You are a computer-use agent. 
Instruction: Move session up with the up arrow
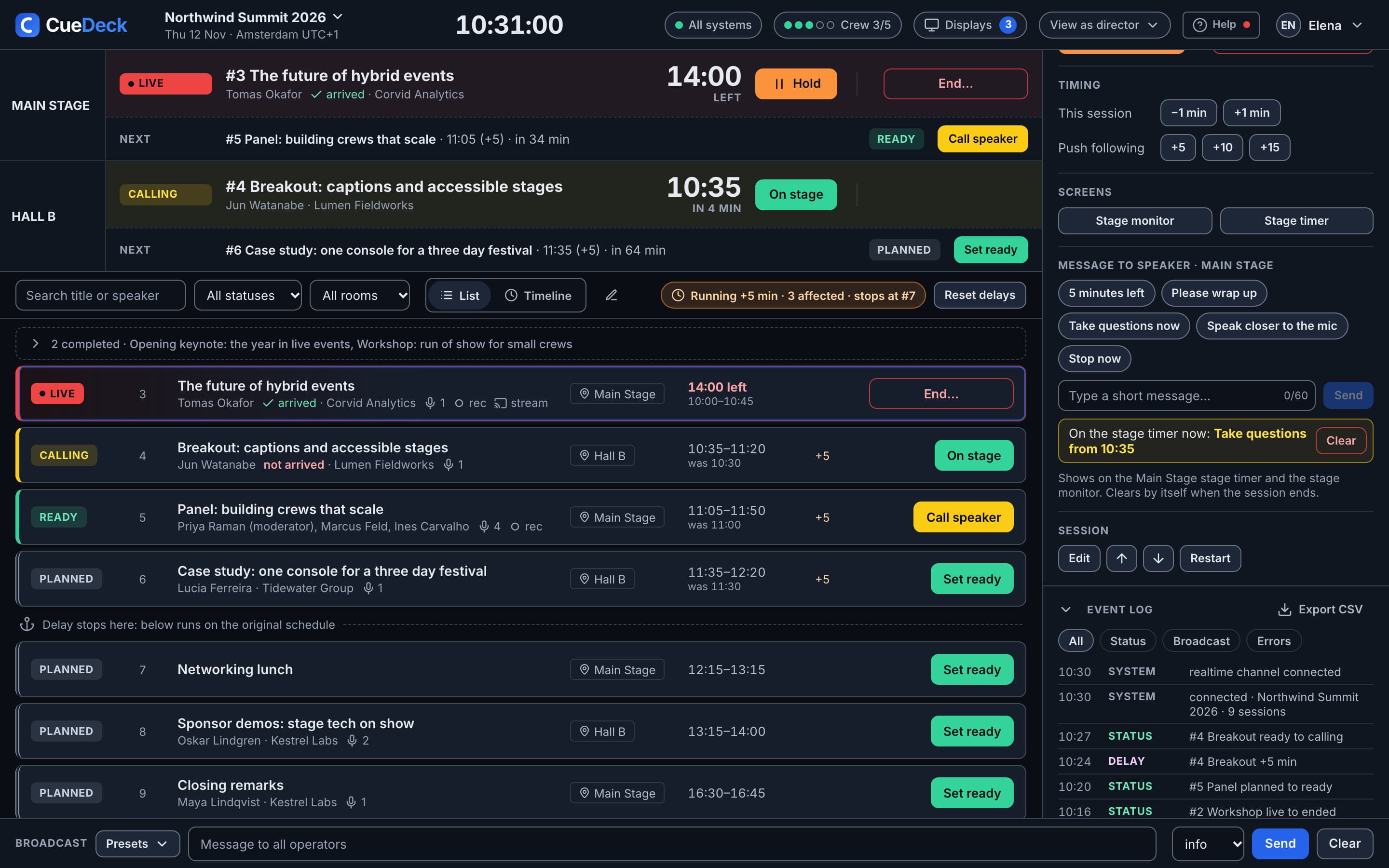click(x=1121, y=558)
